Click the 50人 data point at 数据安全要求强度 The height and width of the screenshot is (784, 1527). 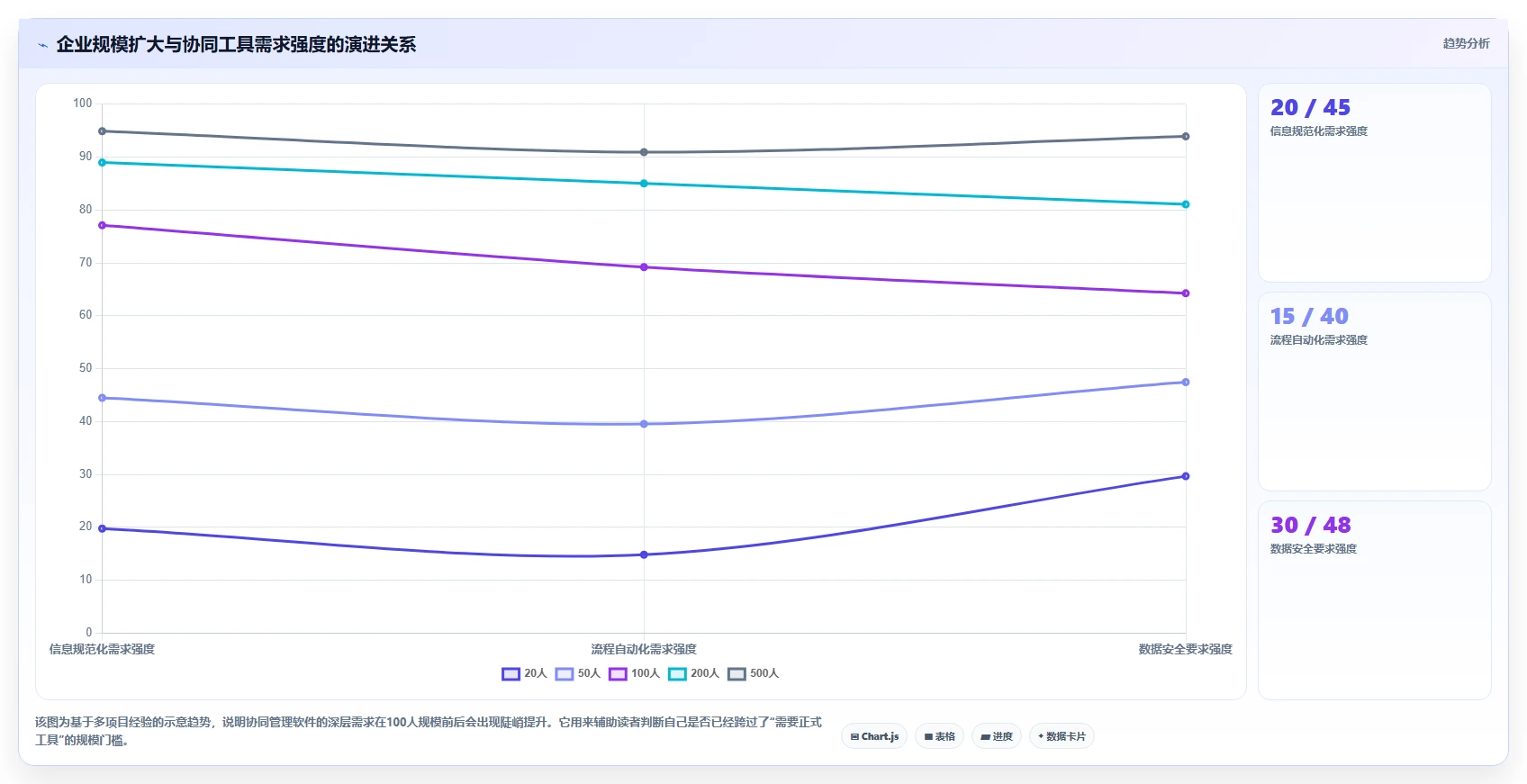pos(1186,383)
